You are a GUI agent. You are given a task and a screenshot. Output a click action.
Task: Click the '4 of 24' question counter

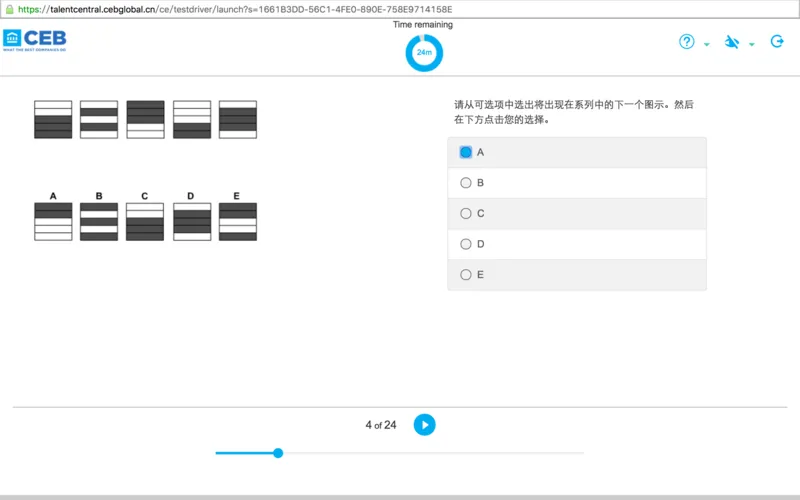coord(381,425)
